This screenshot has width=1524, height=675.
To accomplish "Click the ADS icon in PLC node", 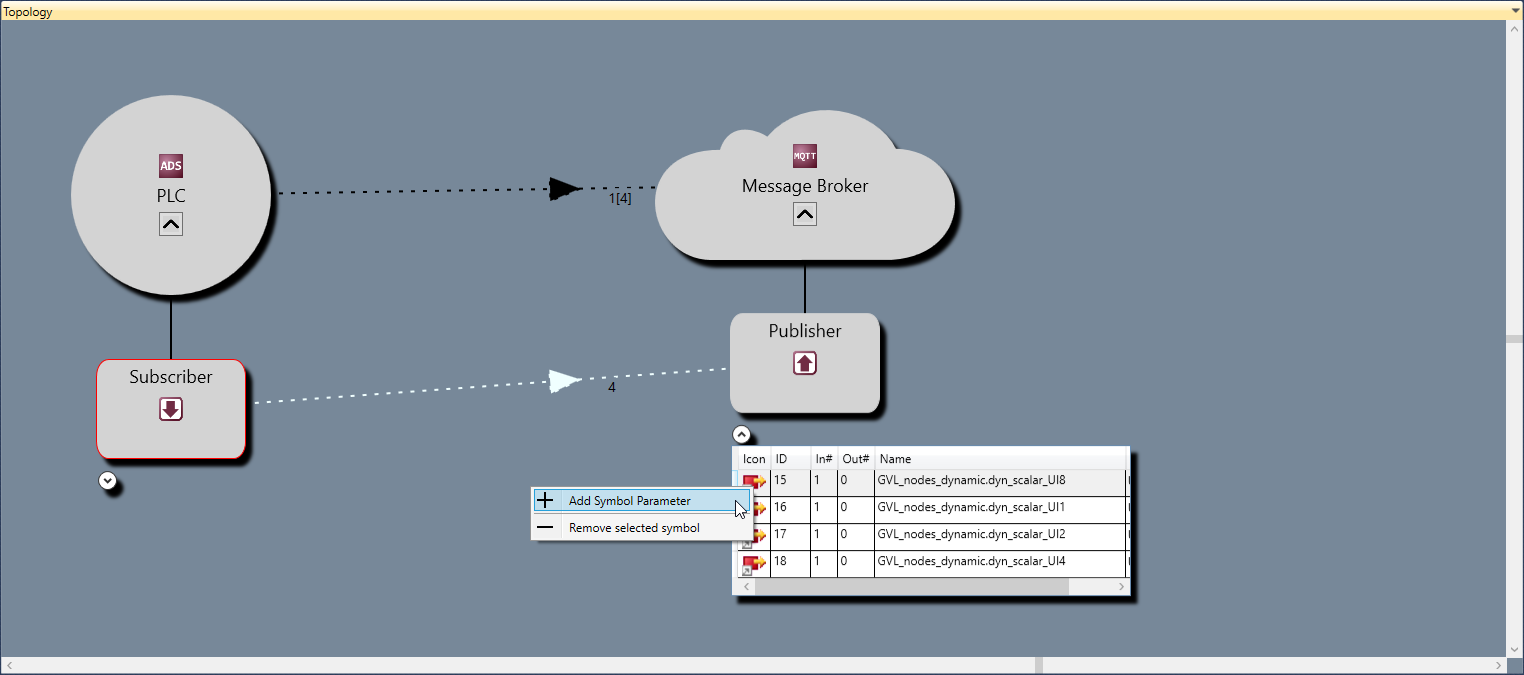I will pyautogui.click(x=171, y=166).
